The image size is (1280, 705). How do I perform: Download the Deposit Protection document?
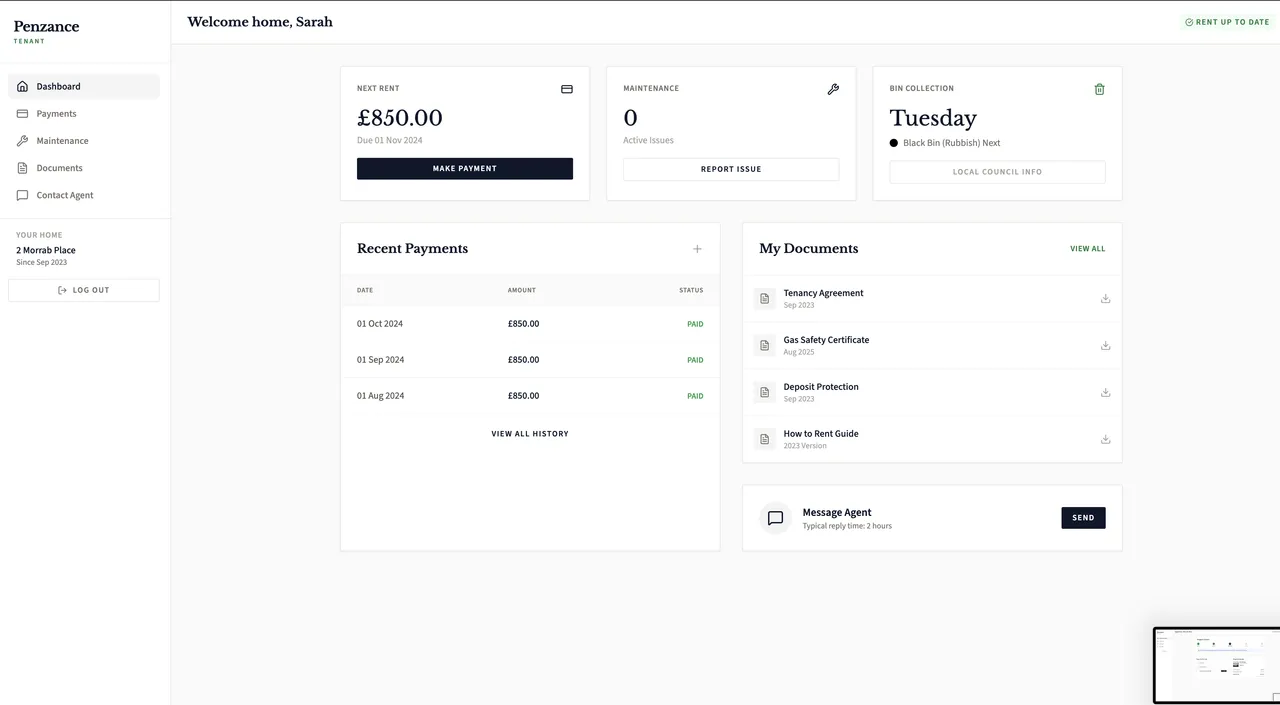tap(1105, 392)
